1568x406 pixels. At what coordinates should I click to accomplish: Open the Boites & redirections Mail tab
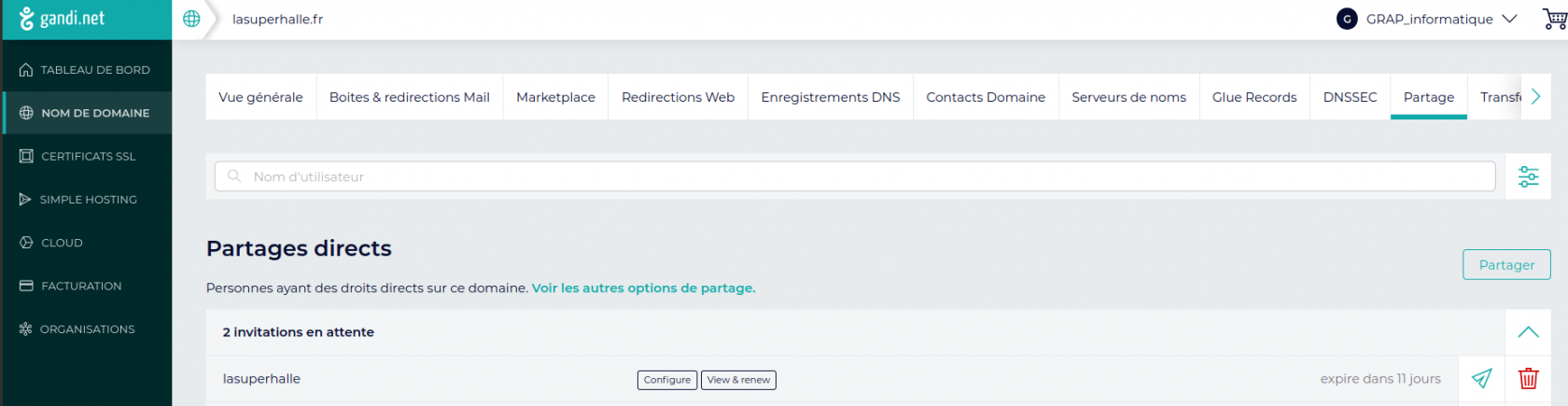pyautogui.click(x=409, y=97)
